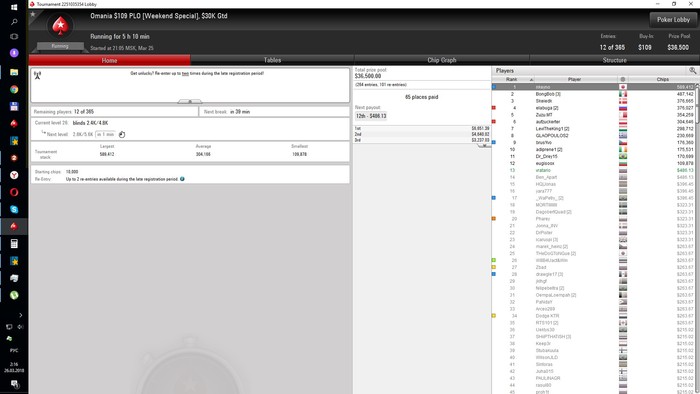Click the broadcast antenna news icon

(x=38, y=75)
